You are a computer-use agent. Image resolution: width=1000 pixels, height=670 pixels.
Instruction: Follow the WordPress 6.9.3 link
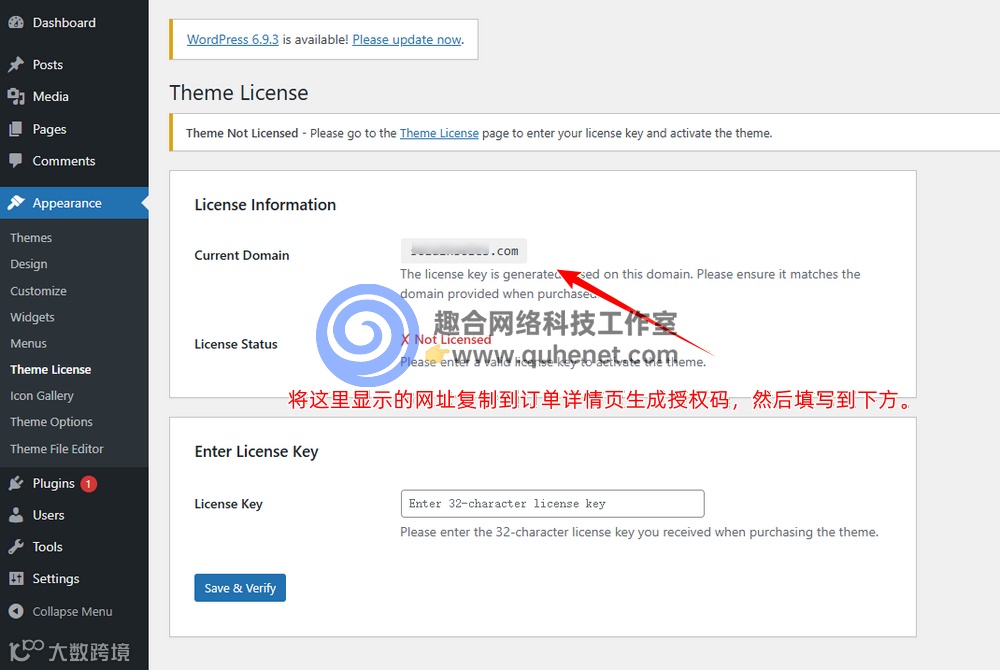coord(233,40)
